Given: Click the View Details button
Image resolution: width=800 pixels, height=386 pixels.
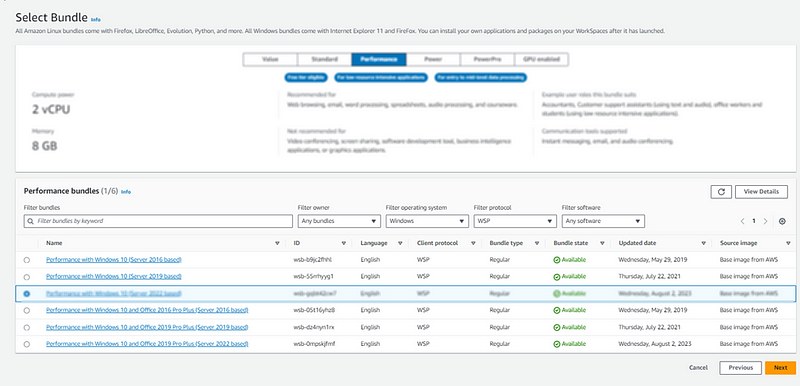Looking at the screenshot, I should pos(761,192).
